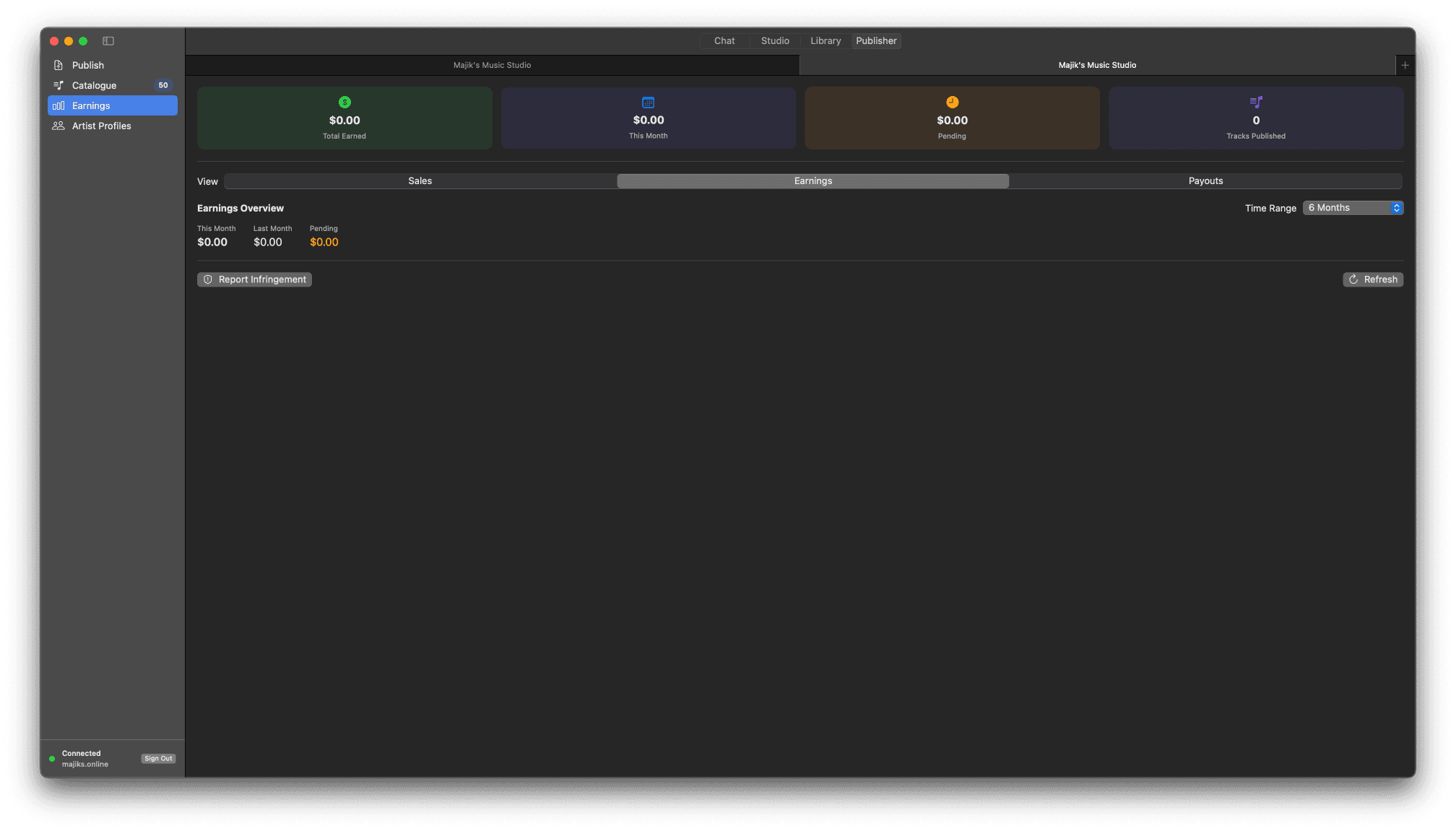Add a new tab with plus icon
Viewport: 1456px width, 831px height.
[x=1405, y=65]
